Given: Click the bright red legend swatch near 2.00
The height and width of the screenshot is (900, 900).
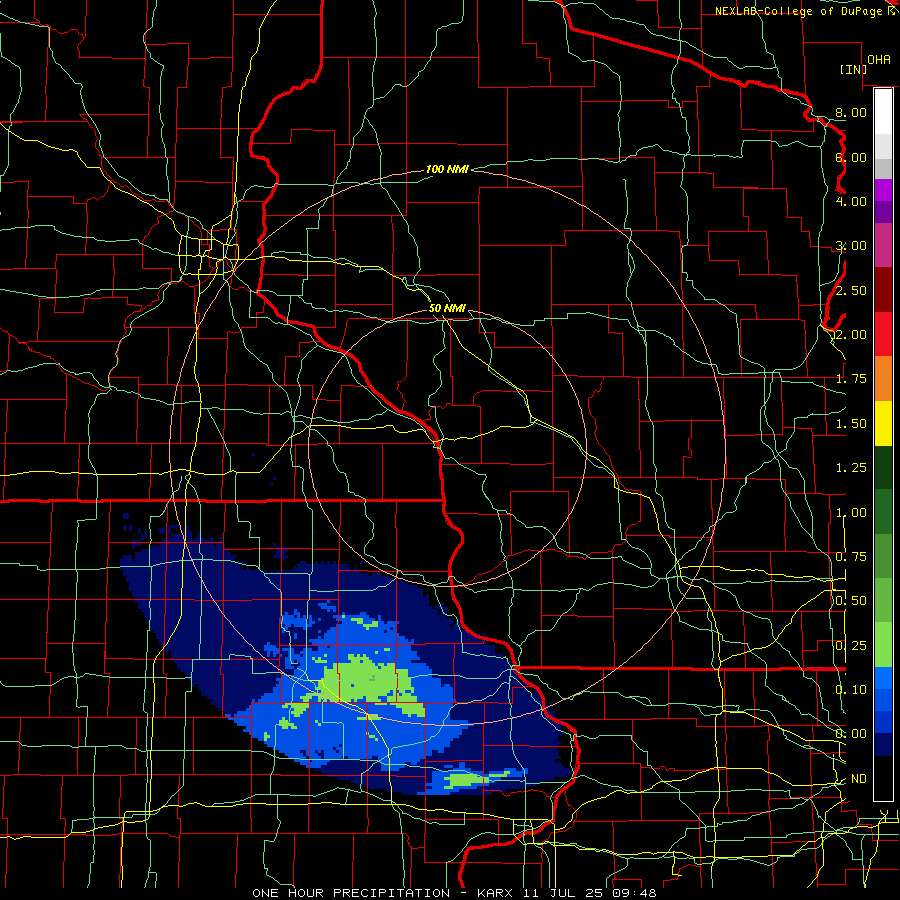Looking at the screenshot, I should pos(883,334).
